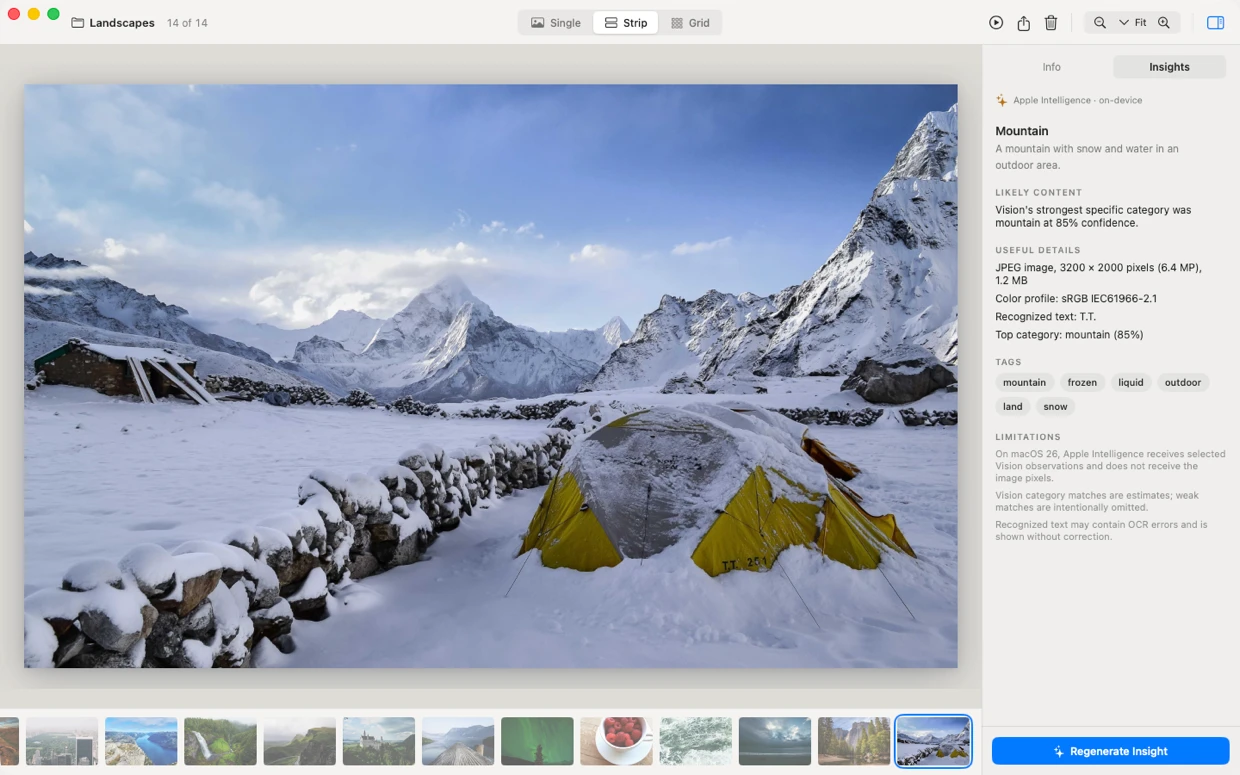Select the frozen tag
The width and height of the screenshot is (1240, 775).
[1082, 382]
